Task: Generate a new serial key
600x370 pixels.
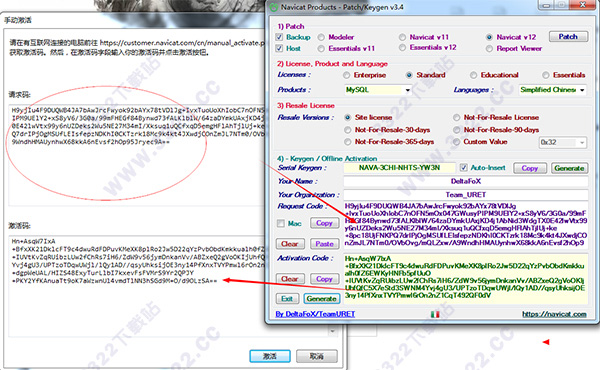Action: click(x=569, y=168)
